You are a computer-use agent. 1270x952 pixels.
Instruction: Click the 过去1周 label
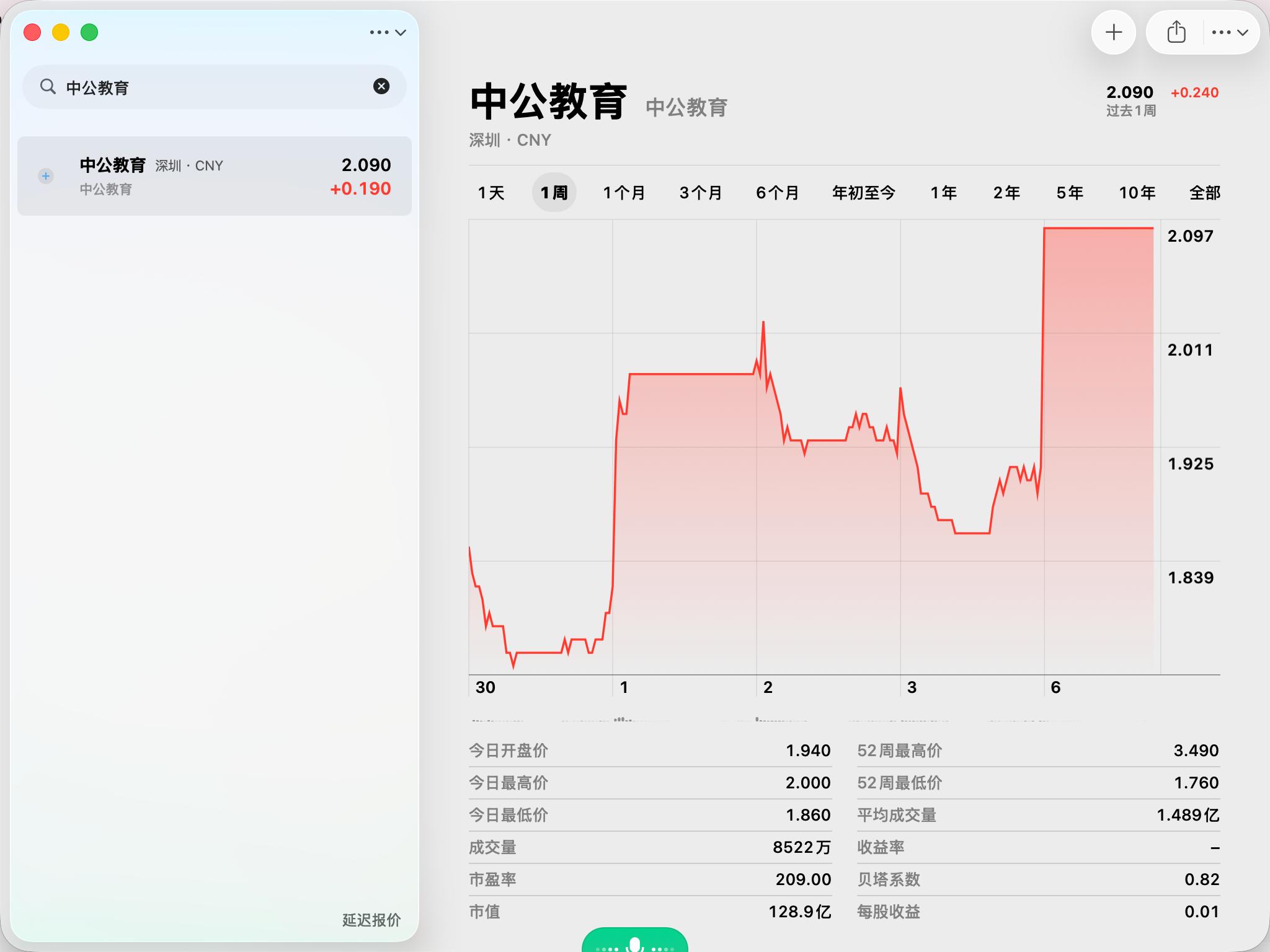tap(1131, 111)
